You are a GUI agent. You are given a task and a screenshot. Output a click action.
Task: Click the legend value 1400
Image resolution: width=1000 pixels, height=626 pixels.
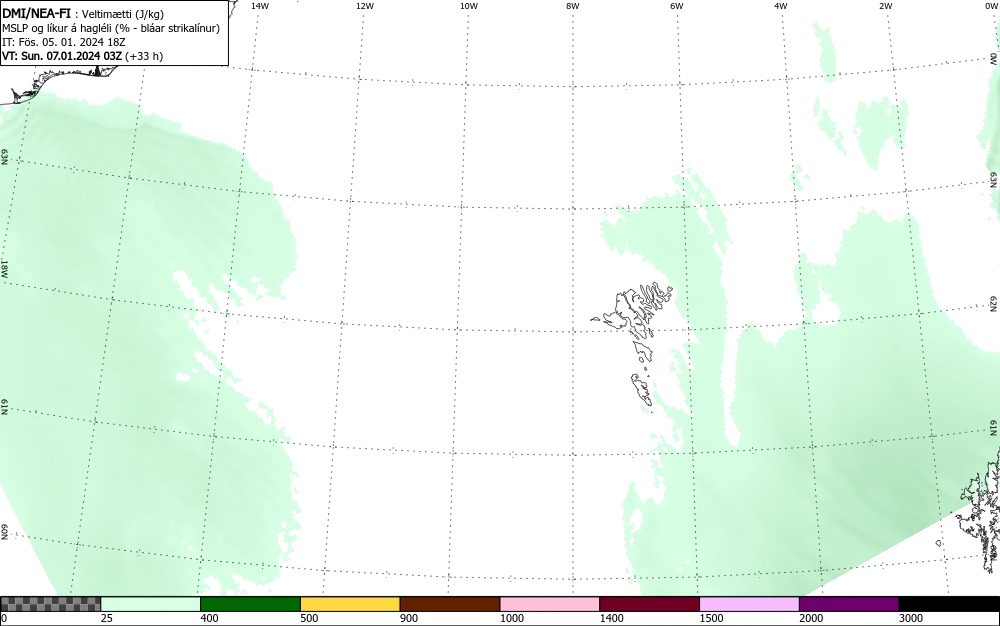pyautogui.click(x=612, y=618)
